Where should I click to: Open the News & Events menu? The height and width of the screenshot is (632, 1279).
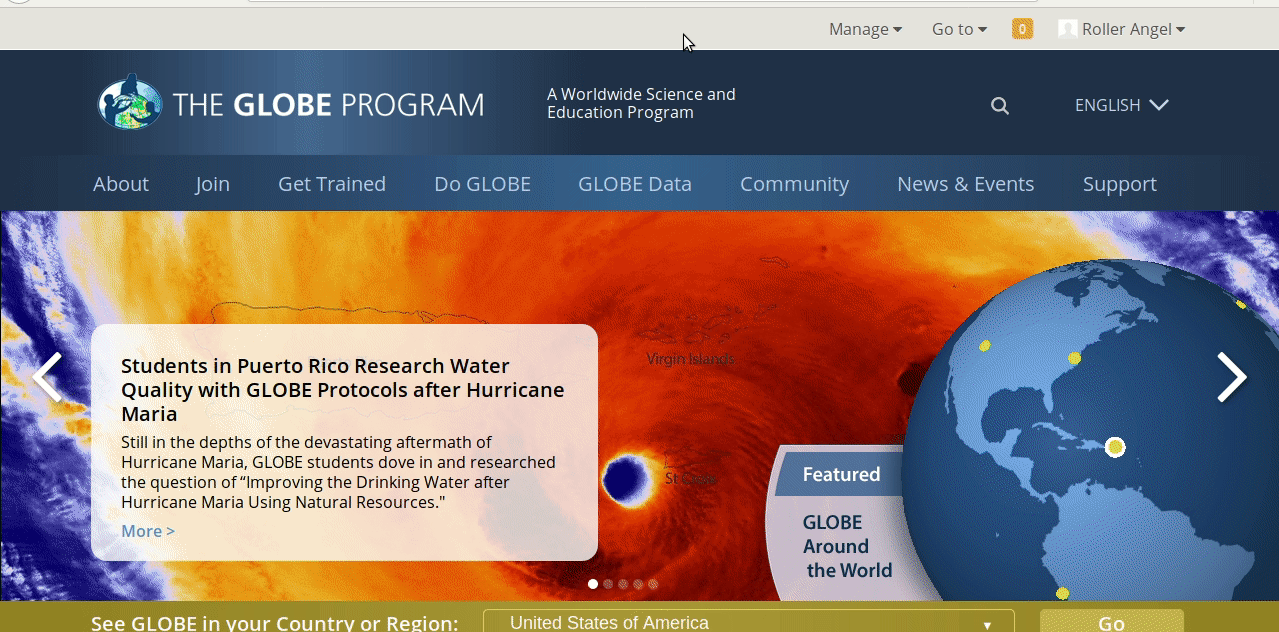[x=966, y=184]
